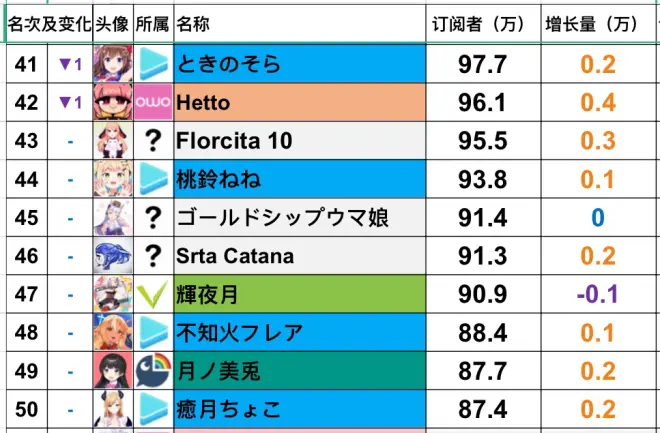Click the question mark icon beside Florcita 10
The width and height of the screenshot is (660, 433).
point(153,141)
